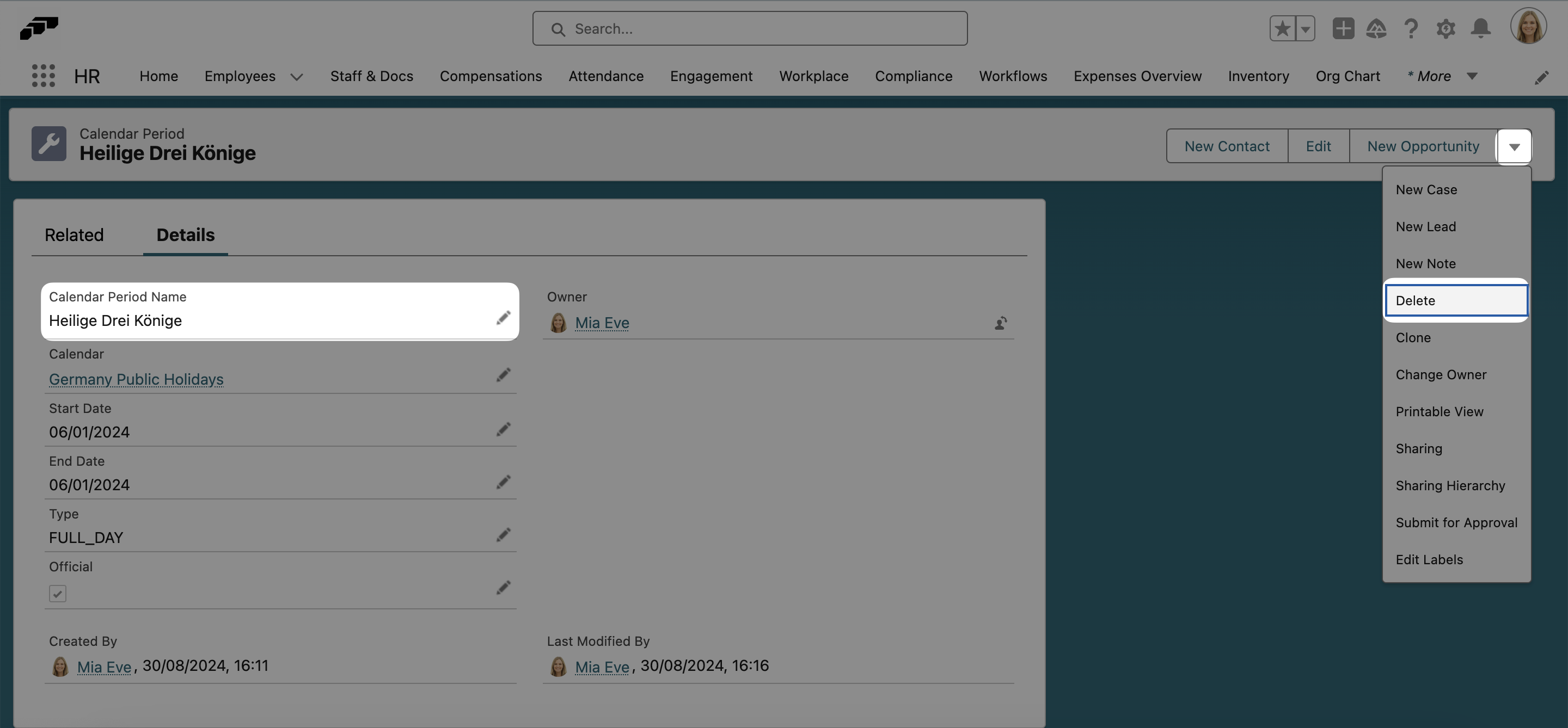Open the Germany Public Holidays link

136,379
